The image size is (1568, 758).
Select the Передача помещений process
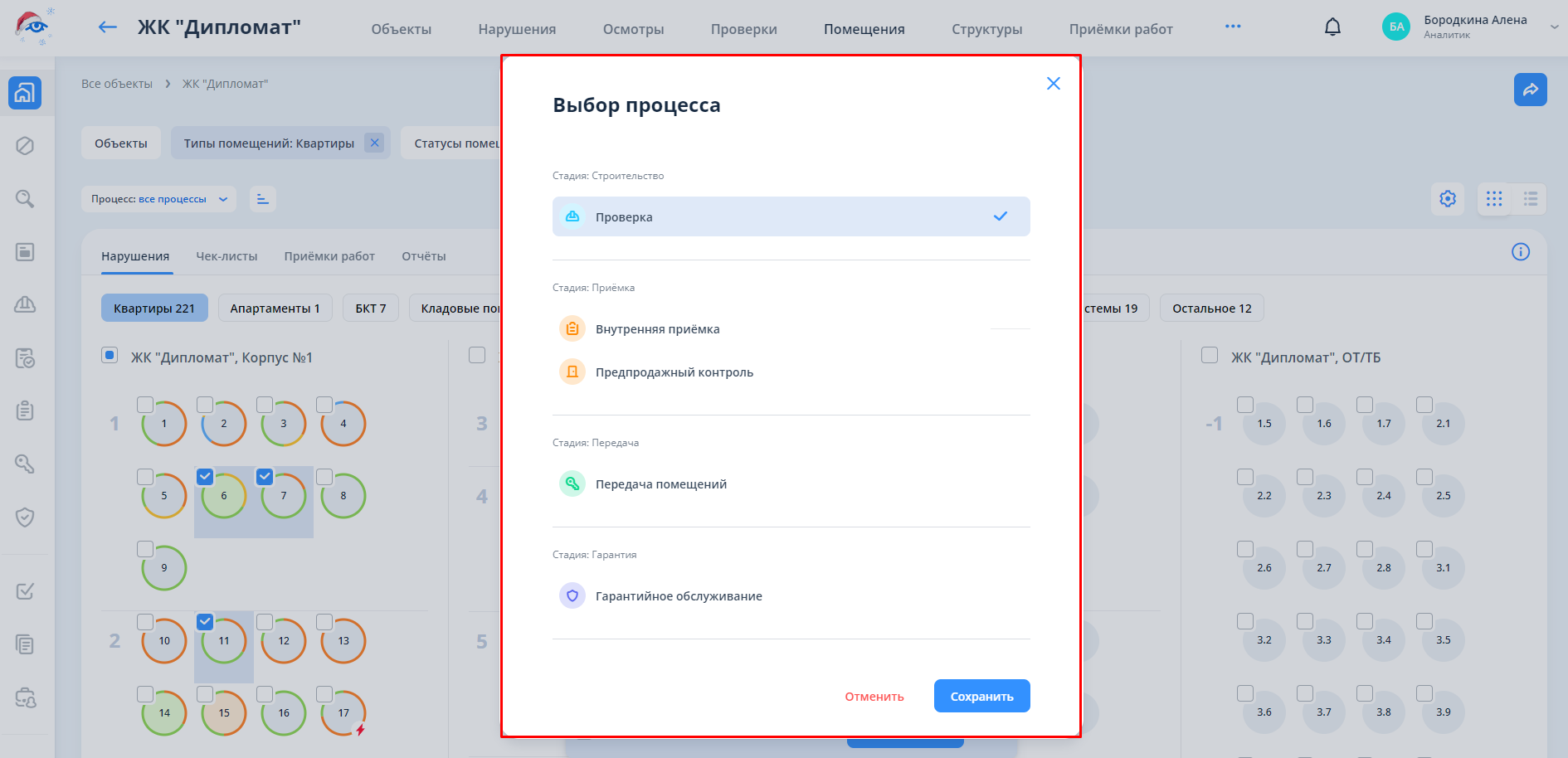point(660,484)
